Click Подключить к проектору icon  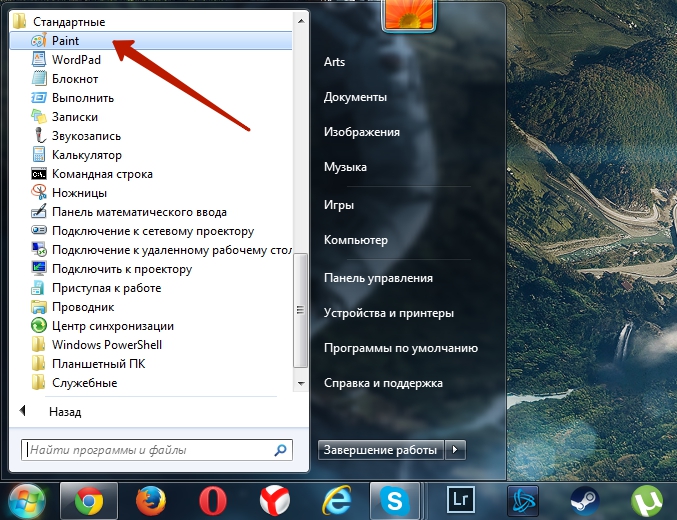[39, 269]
